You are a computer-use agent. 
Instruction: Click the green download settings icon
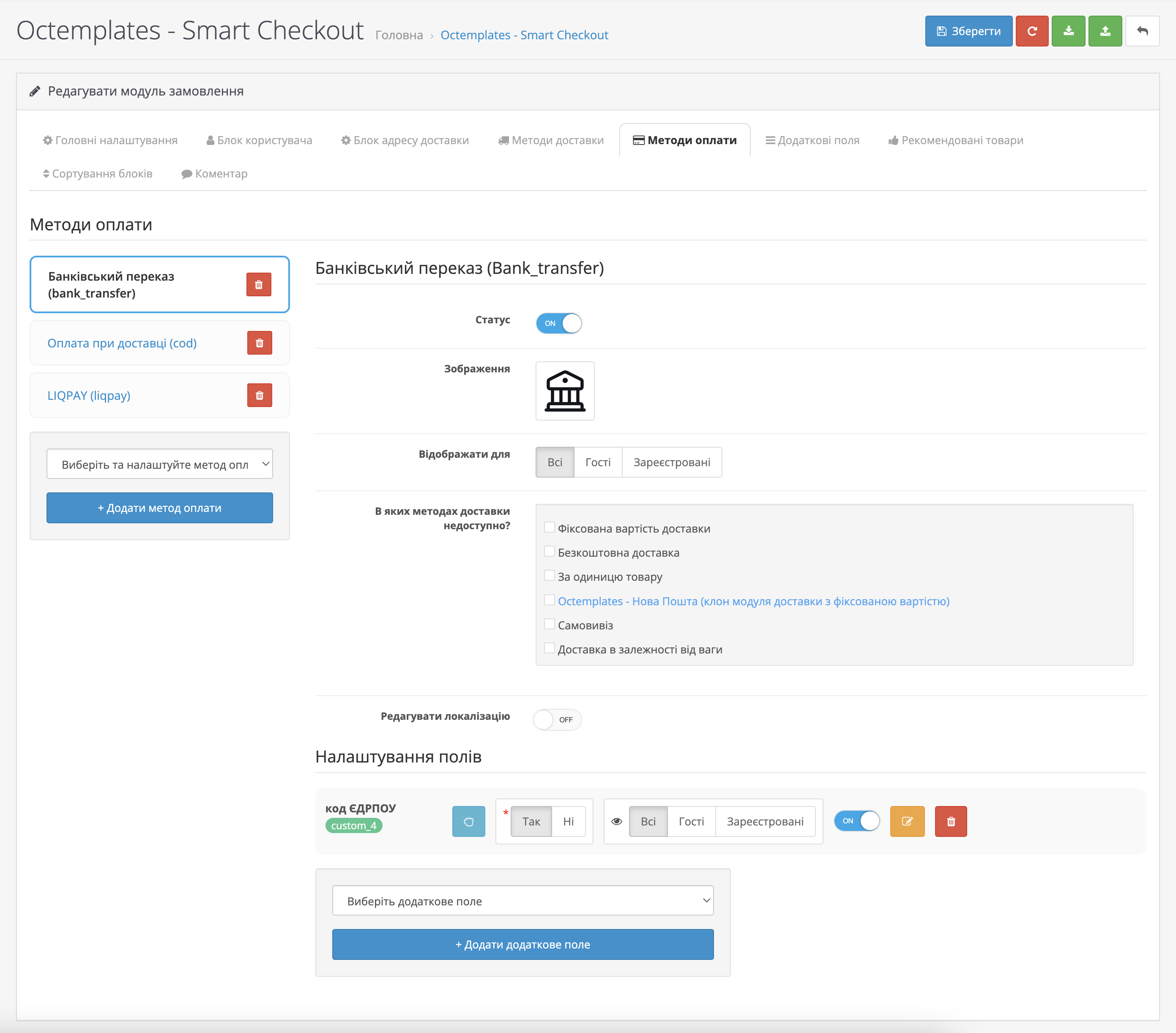(x=1068, y=31)
